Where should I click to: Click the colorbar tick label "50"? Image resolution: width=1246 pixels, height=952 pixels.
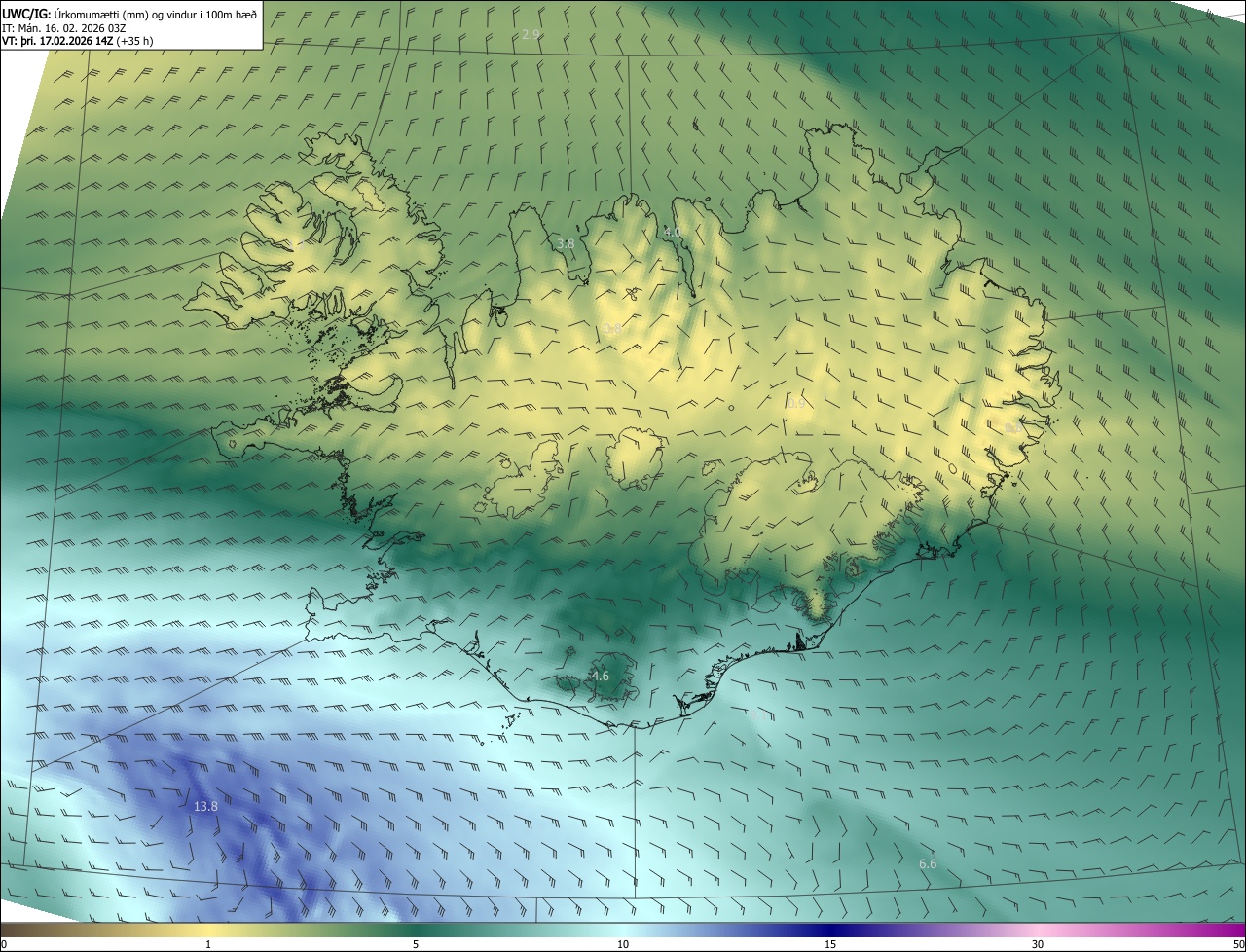1238,944
